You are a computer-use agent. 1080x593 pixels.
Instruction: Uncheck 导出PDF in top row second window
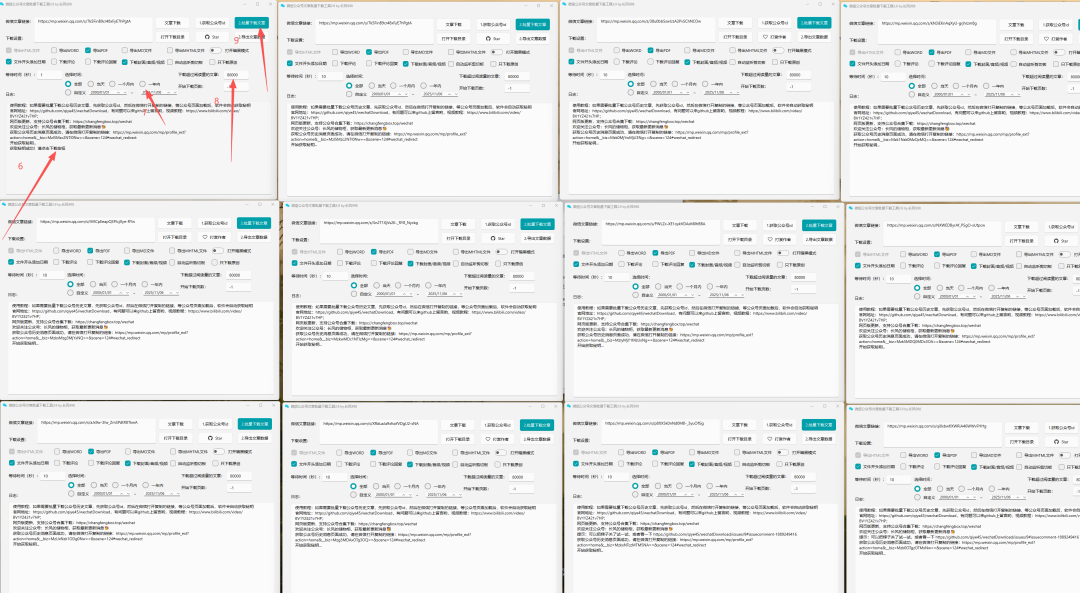point(369,52)
